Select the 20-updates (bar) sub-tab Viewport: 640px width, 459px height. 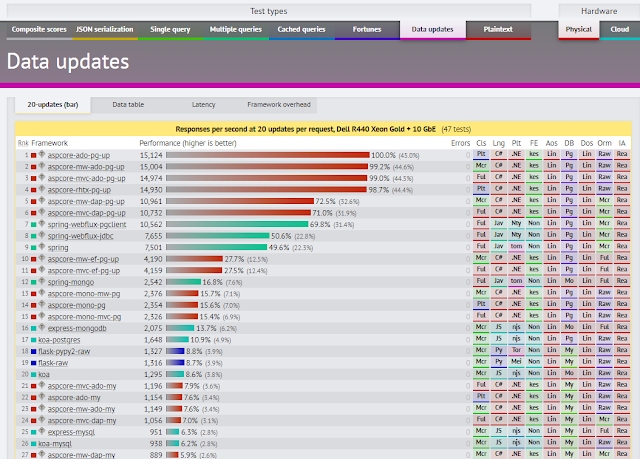[x=53, y=105]
